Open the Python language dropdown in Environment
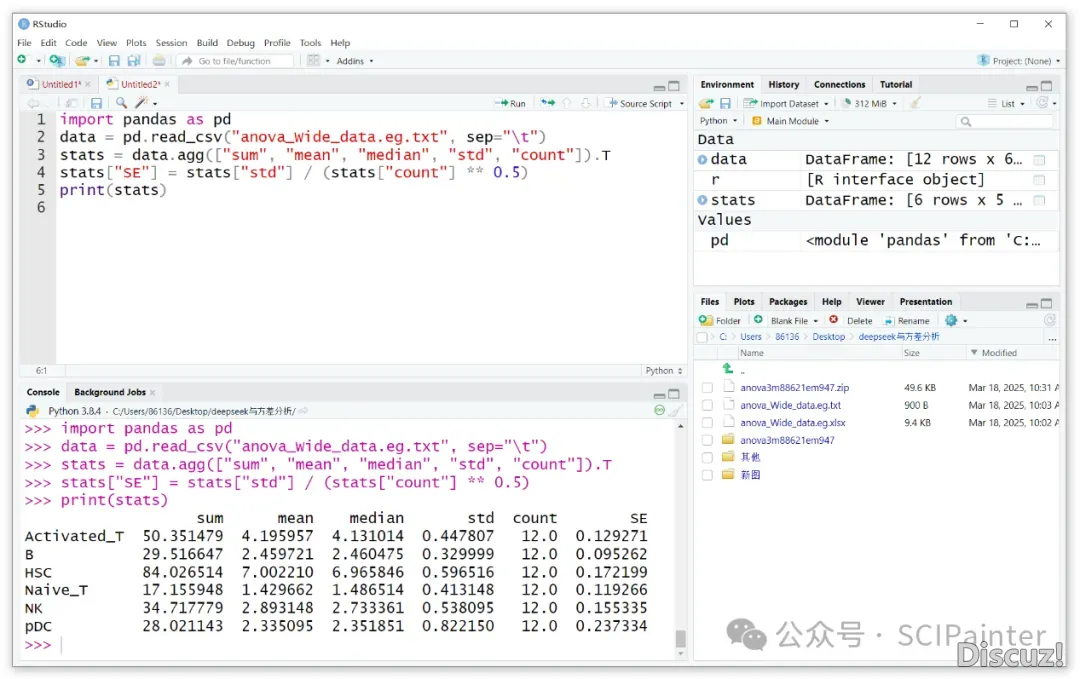Image resolution: width=1080 pixels, height=679 pixels. point(718,121)
